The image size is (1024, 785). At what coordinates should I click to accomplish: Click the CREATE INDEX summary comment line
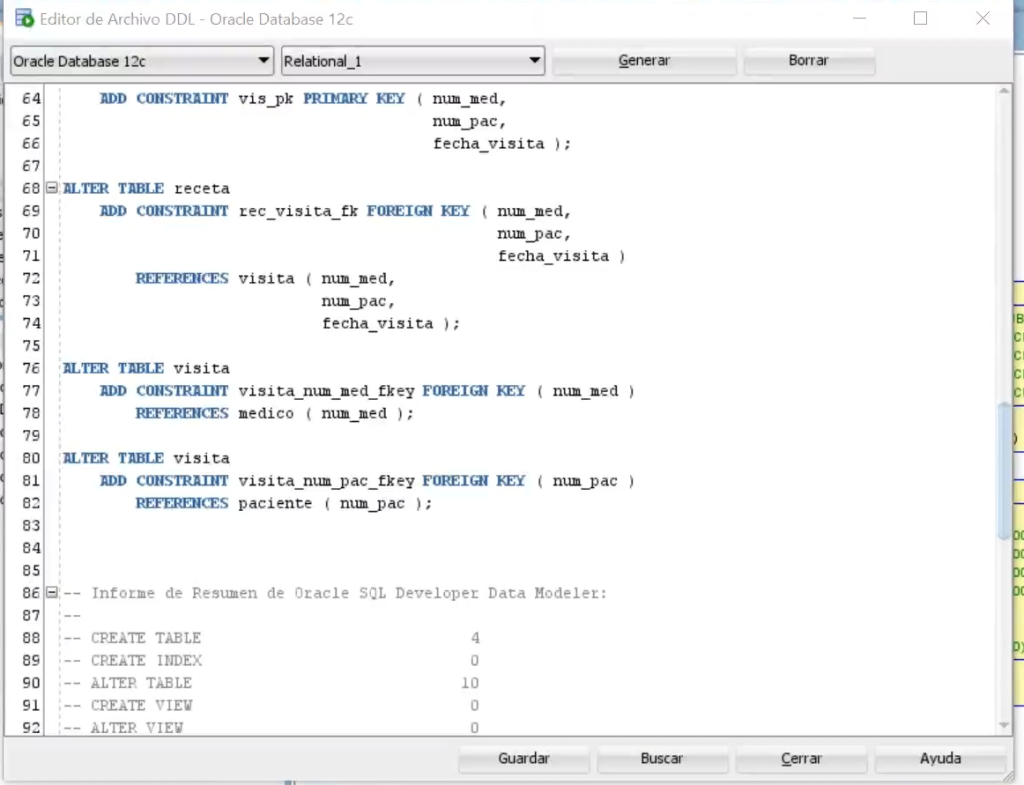[x=271, y=660]
